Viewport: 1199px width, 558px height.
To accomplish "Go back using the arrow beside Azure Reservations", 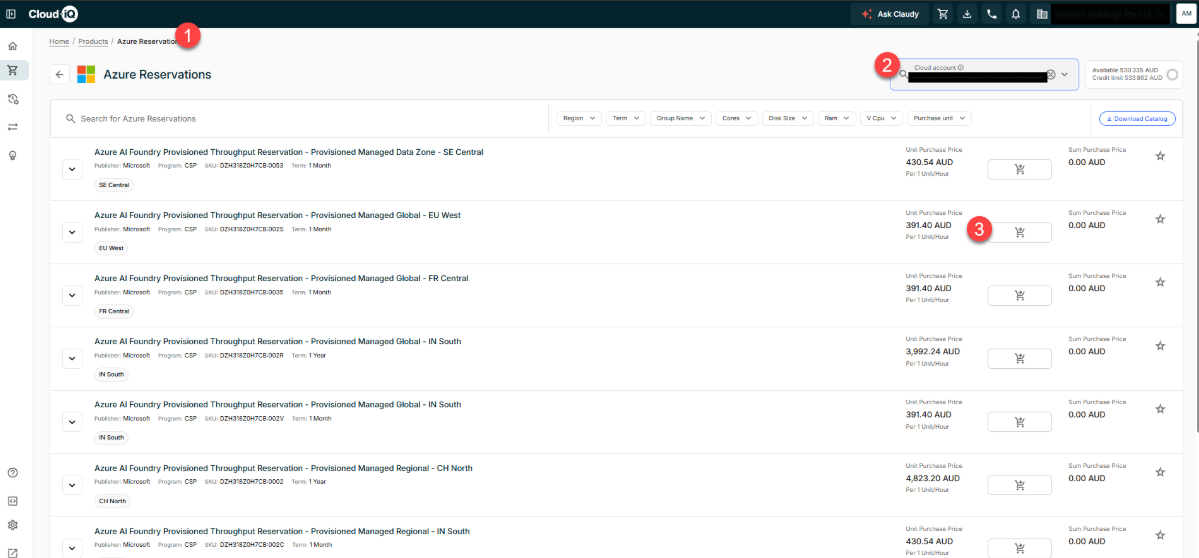I will point(60,74).
